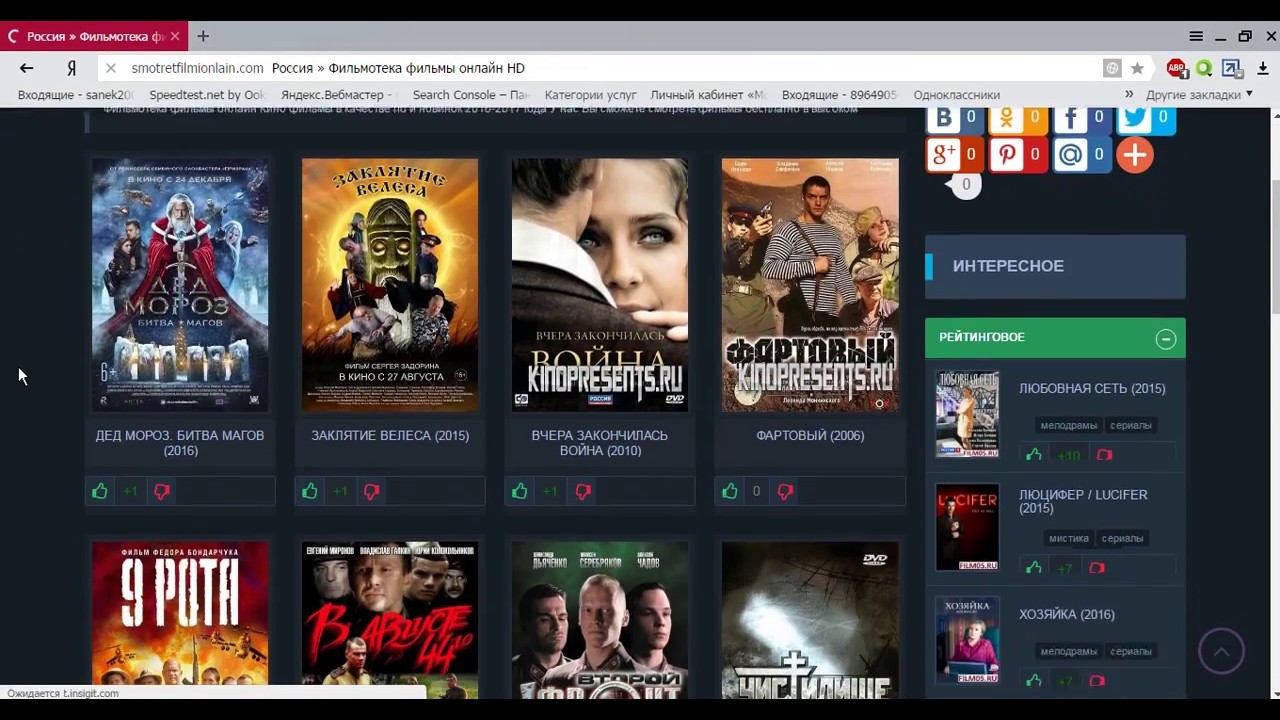Image resolution: width=1280 pixels, height=720 pixels.
Task: Share the page via Mail.ru
Action: click(1070, 154)
